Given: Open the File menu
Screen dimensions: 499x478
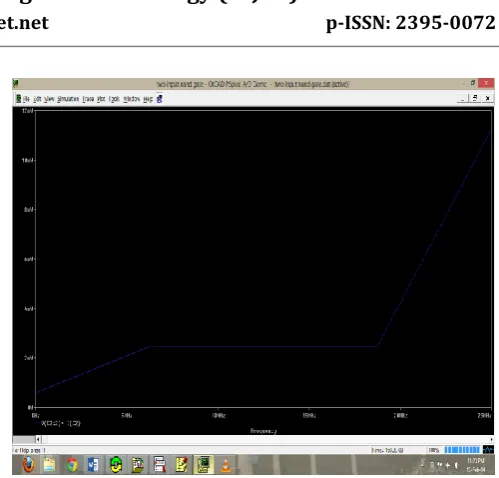Looking at the screenshot, I should click(26, 99).
